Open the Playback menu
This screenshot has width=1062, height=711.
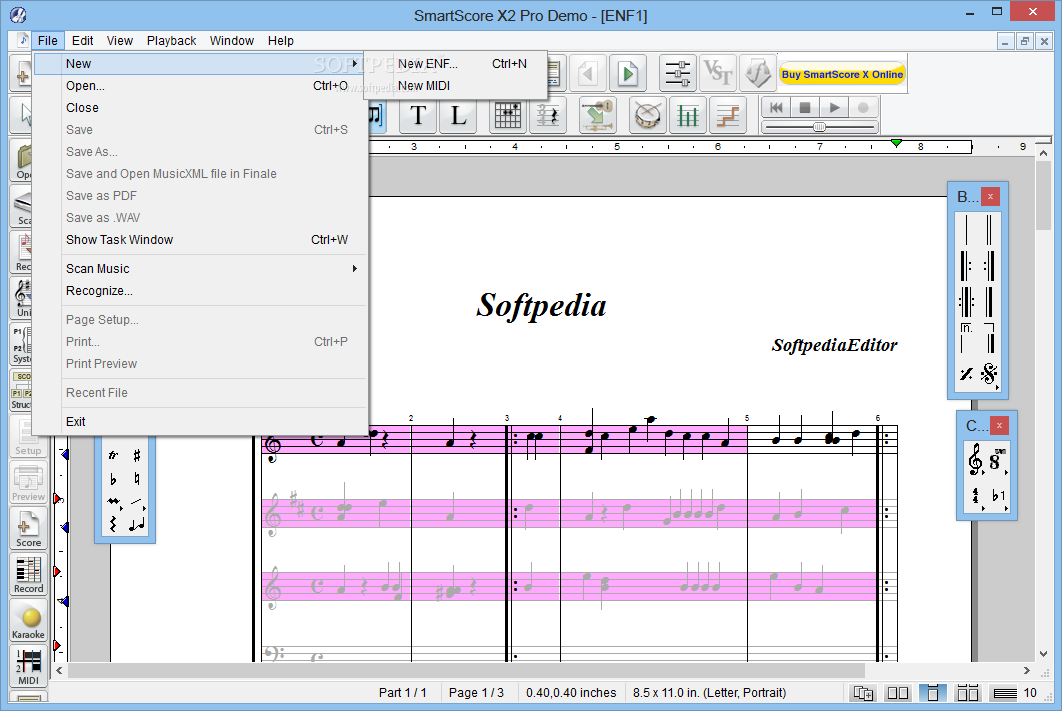pos(171,41)
